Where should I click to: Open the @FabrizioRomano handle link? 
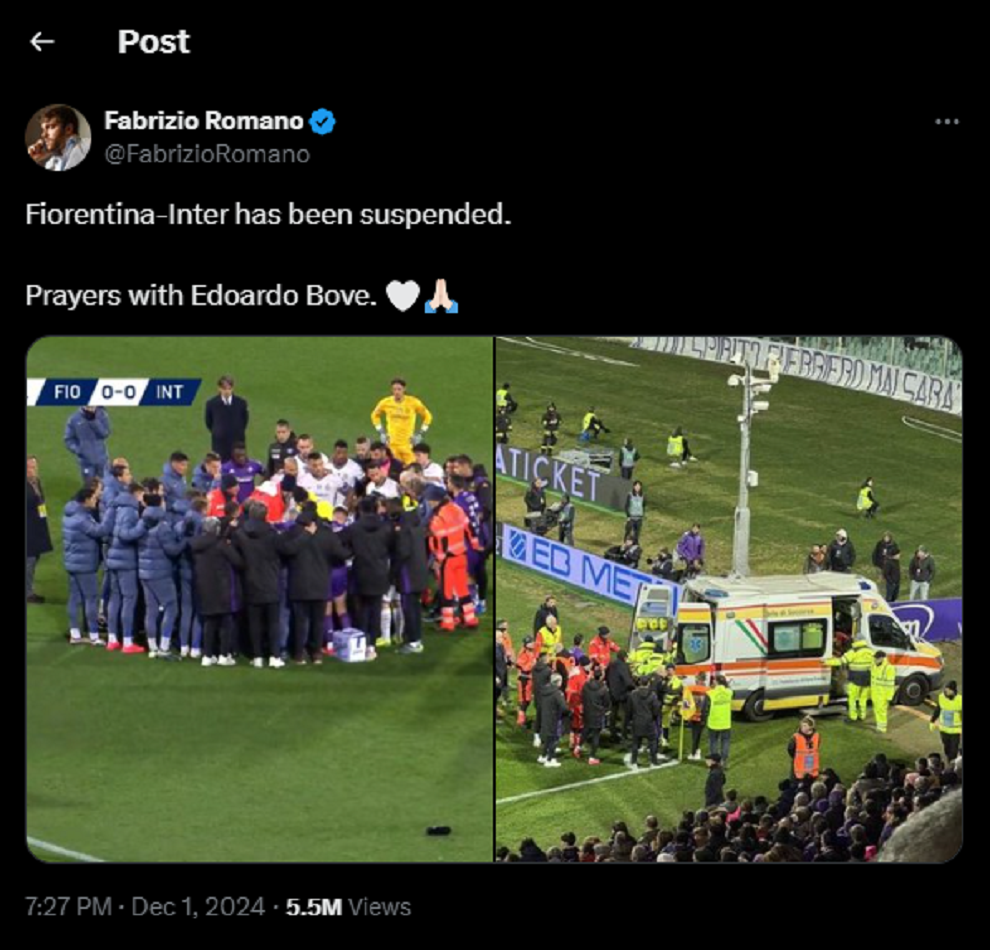[x=206, y=154]
